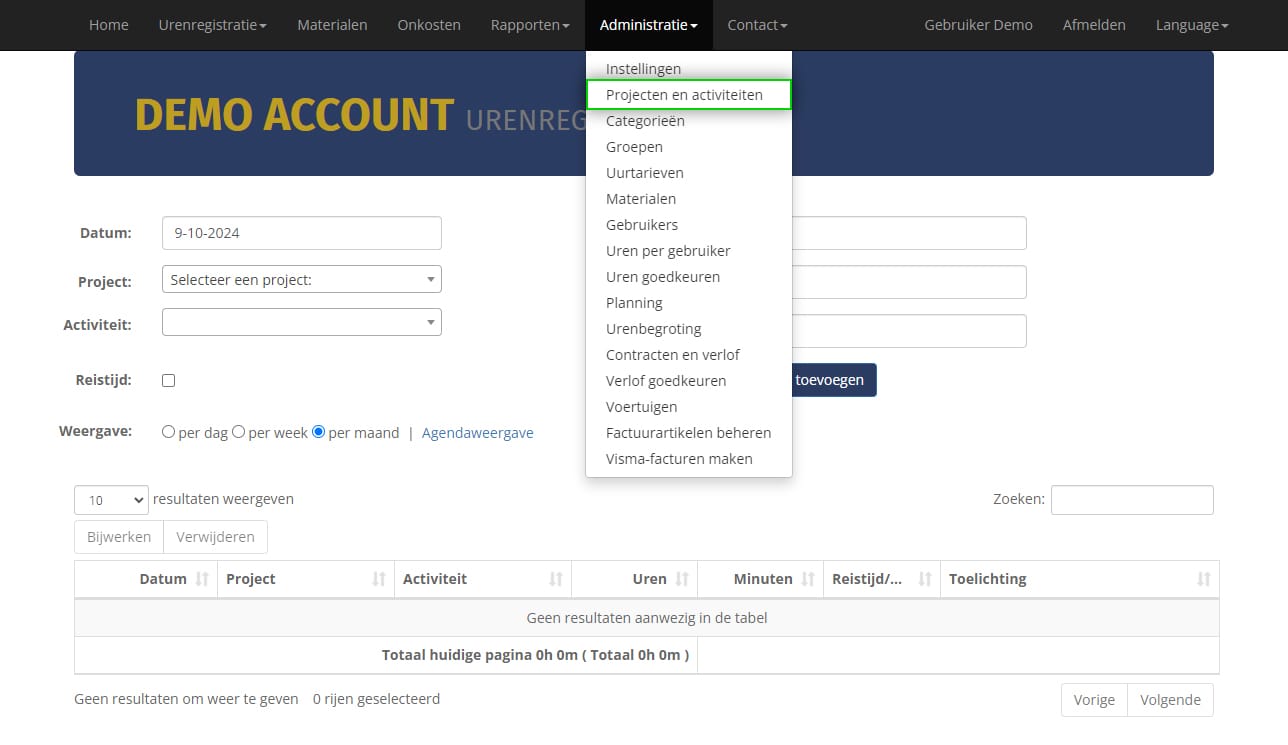Enable the Reistijd checkbox

[169, 380]
